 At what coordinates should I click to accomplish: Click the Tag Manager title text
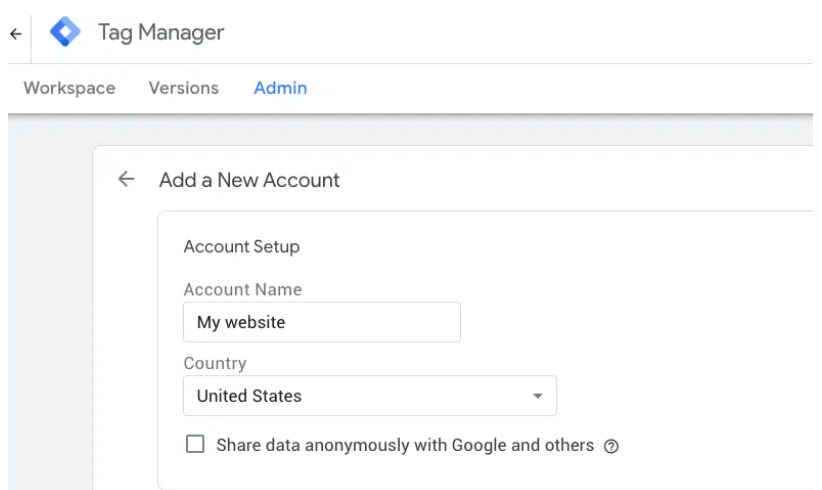[161, 33]
